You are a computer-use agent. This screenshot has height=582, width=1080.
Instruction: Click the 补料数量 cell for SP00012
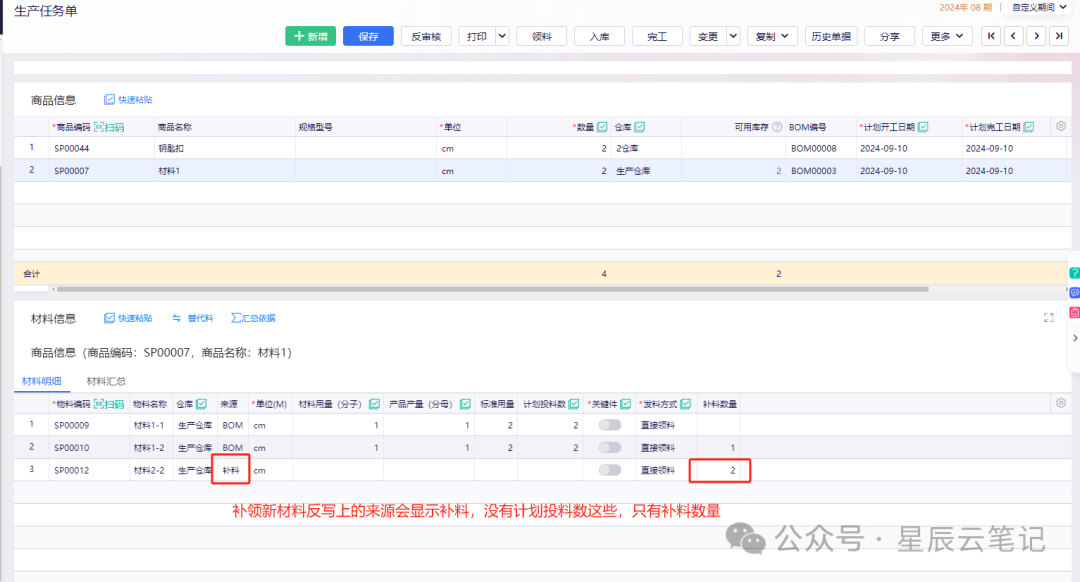click(x=720, y=470)
